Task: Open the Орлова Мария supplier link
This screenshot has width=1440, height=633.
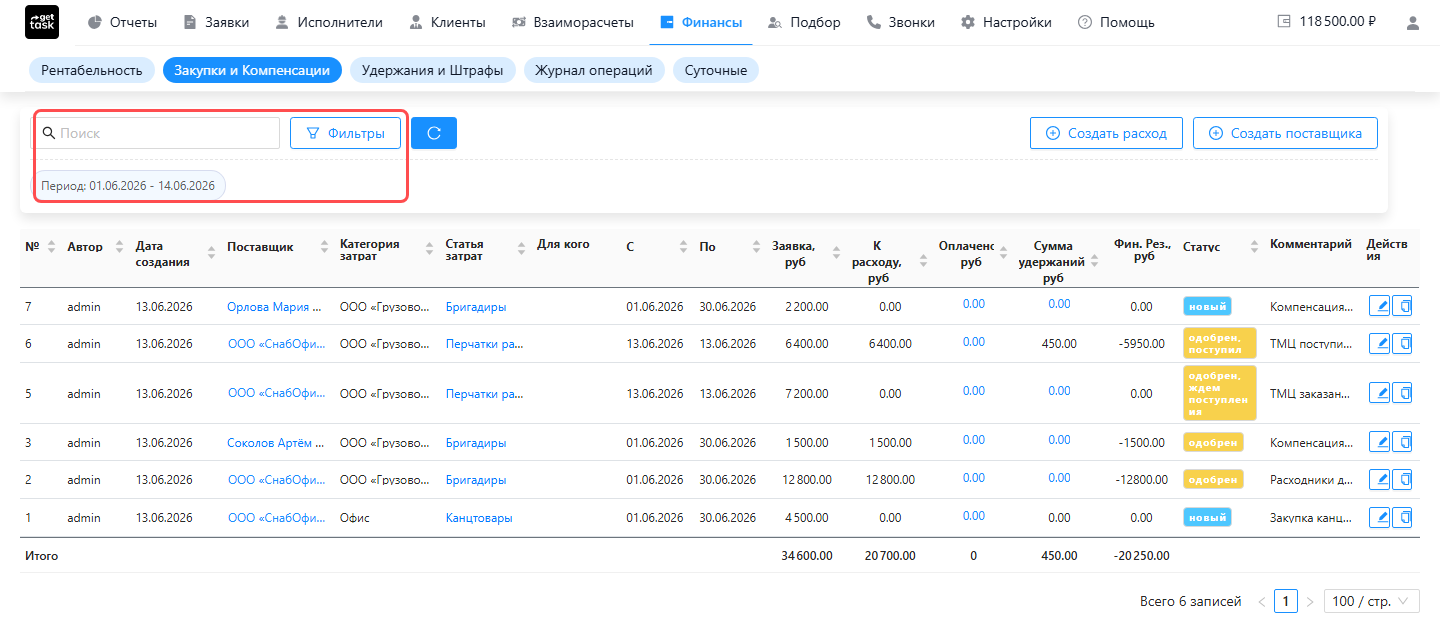Action: [x=275, y=307]
